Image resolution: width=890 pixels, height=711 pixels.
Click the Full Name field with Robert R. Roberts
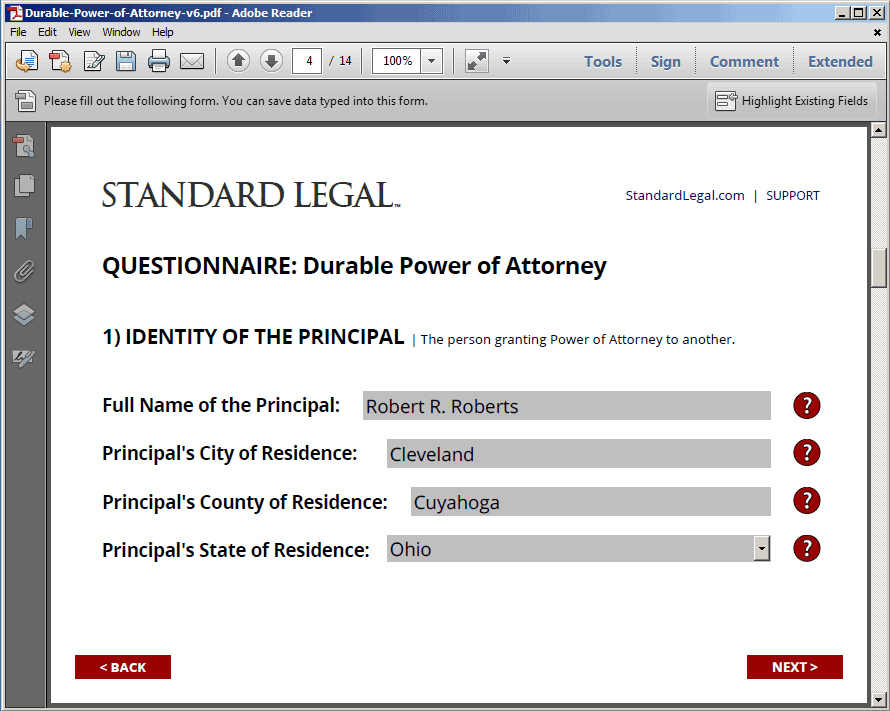coord(566,406)
